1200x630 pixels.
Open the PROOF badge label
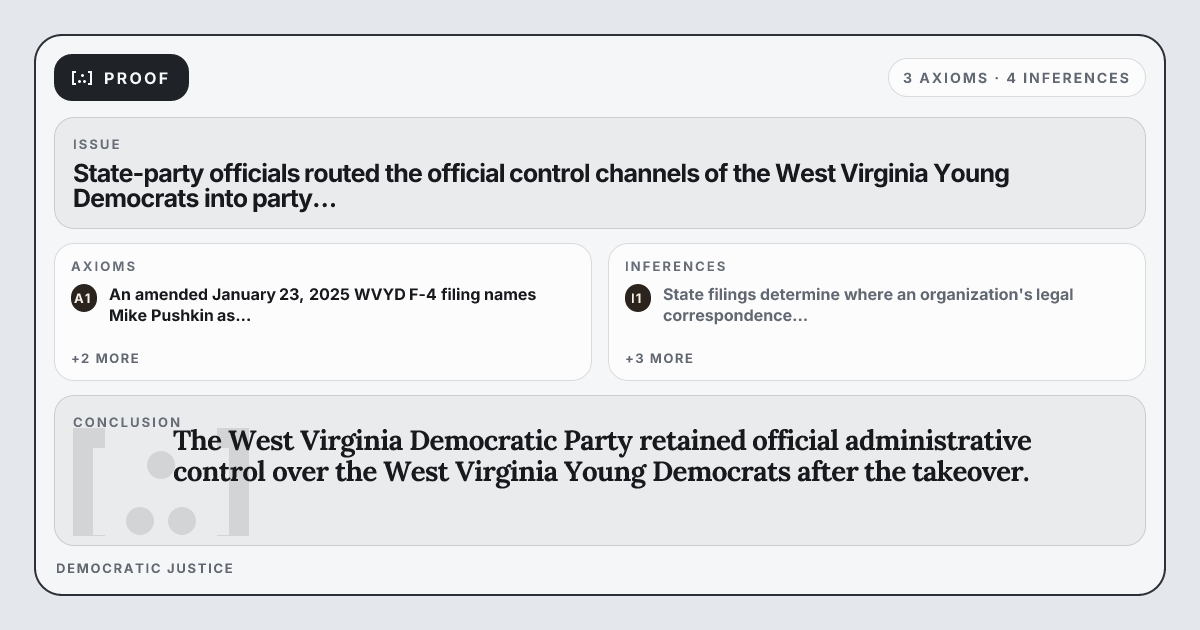tap(137, 78)
